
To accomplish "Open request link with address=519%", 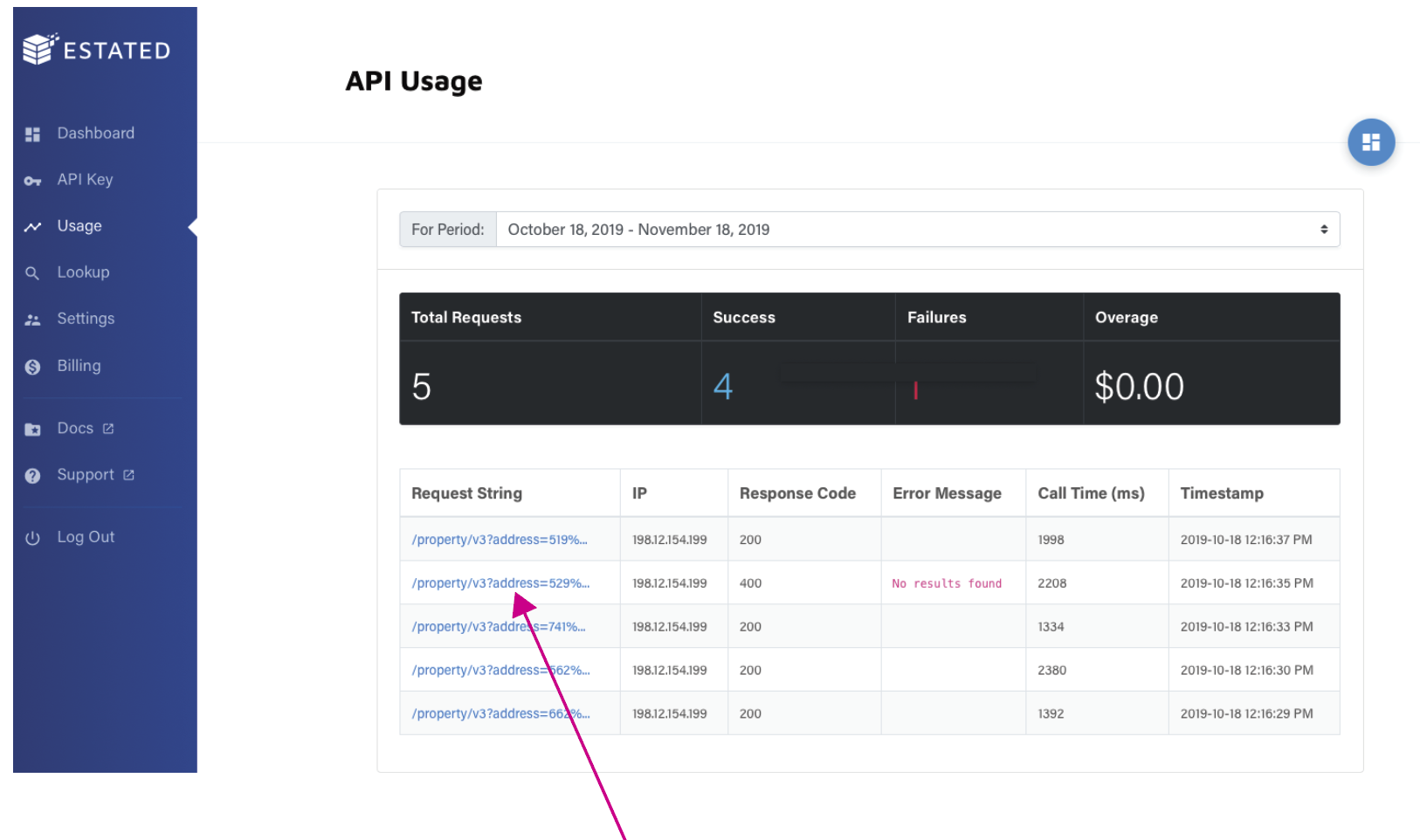I will 499,540.
